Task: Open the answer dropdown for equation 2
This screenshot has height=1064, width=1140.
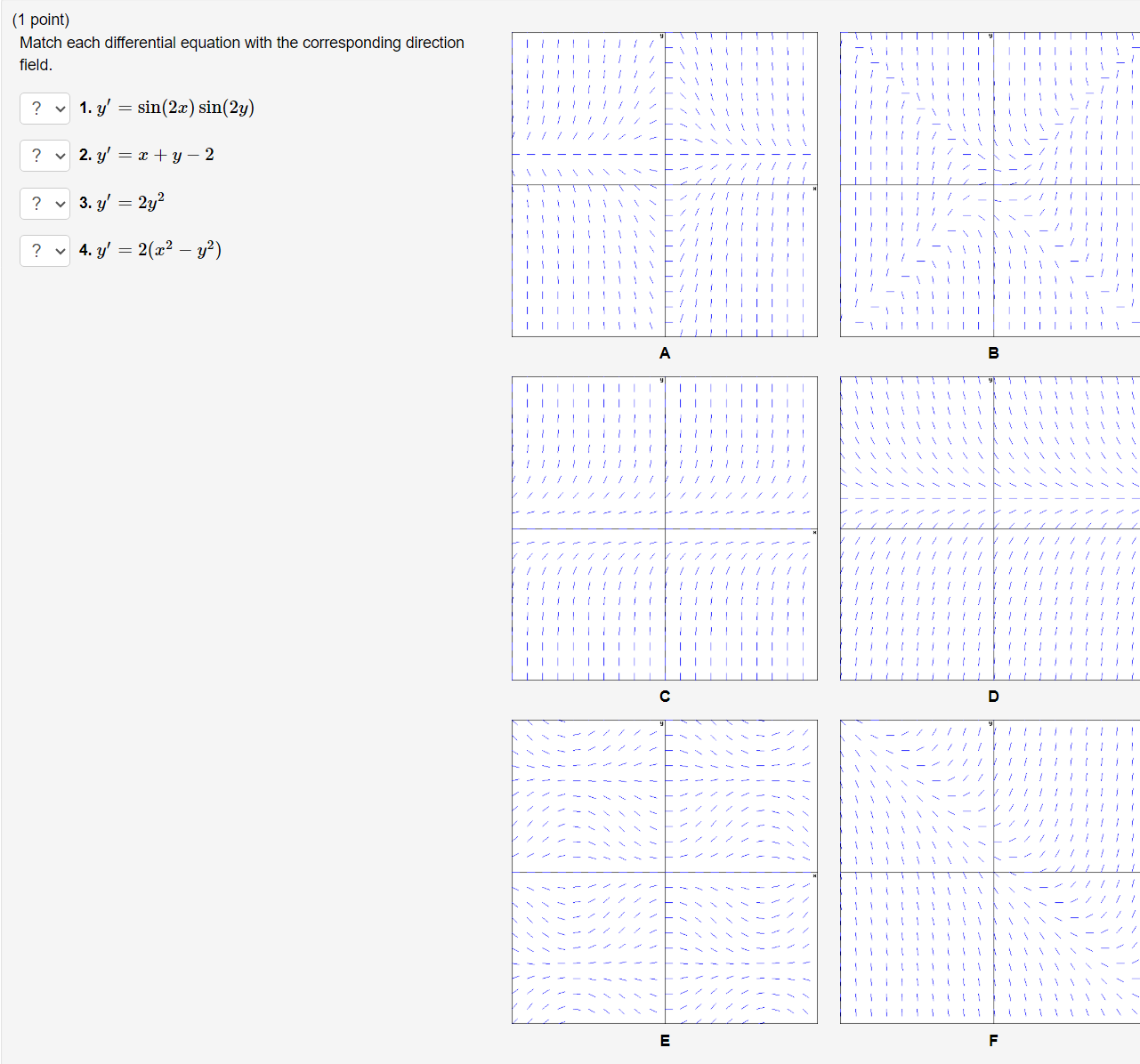Action: (44, 155)
